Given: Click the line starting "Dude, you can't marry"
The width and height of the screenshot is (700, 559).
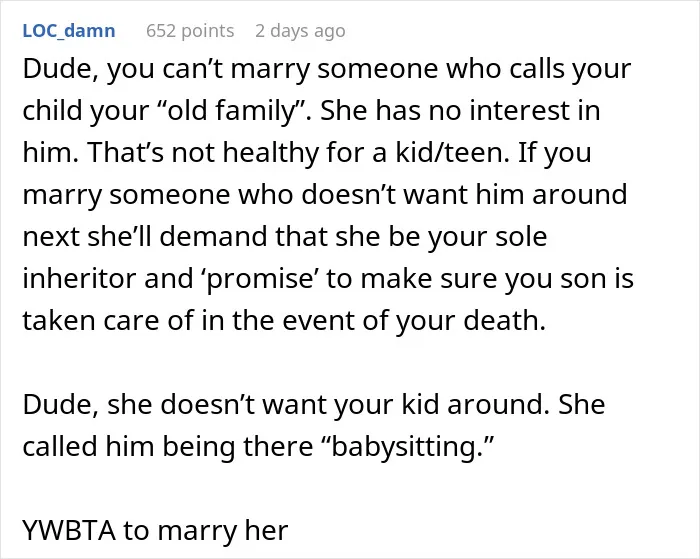Looking at the screenshot, I should (327, 69).
